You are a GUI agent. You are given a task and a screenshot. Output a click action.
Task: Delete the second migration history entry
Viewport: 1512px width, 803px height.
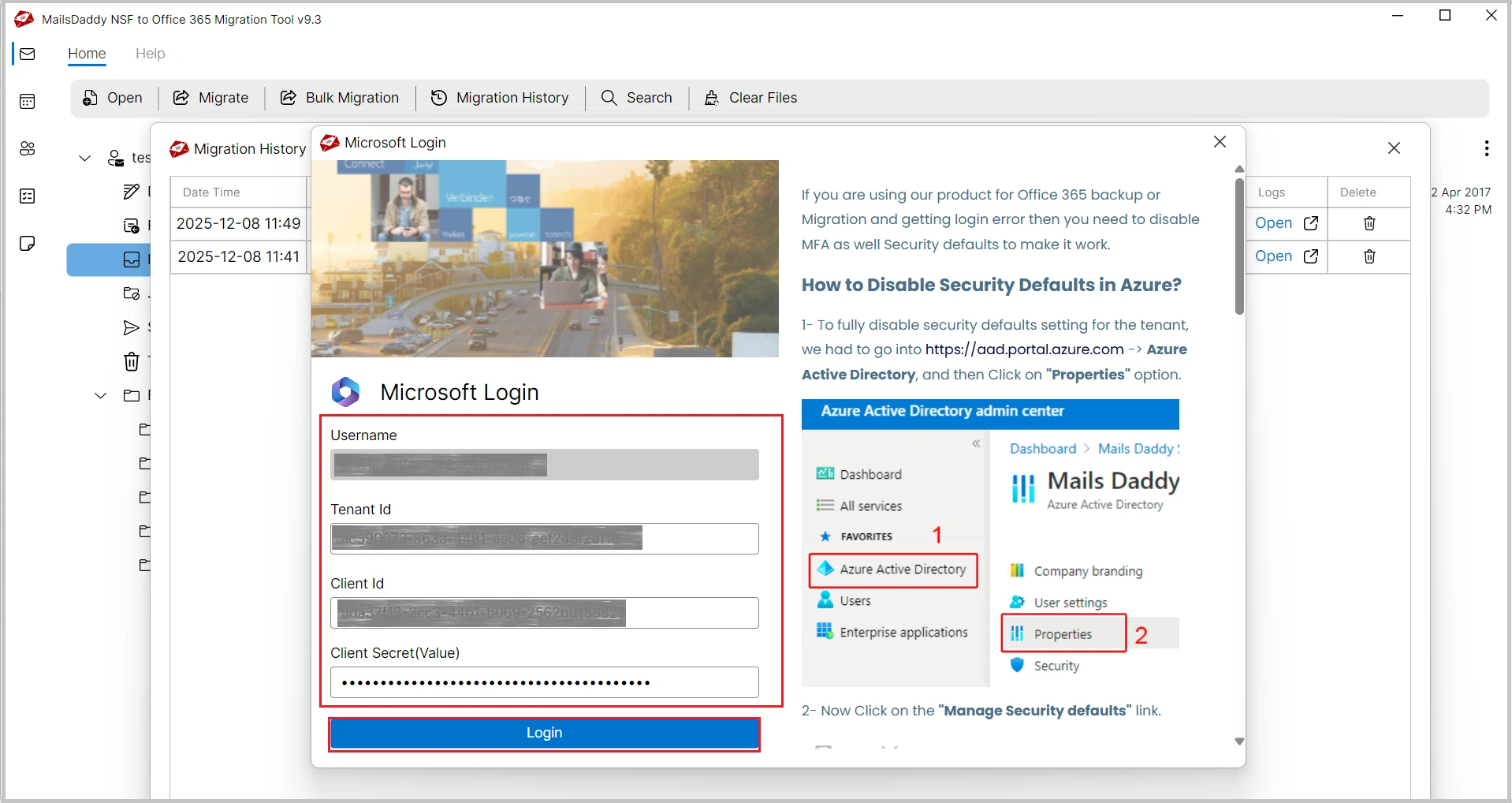[1369, 256]
